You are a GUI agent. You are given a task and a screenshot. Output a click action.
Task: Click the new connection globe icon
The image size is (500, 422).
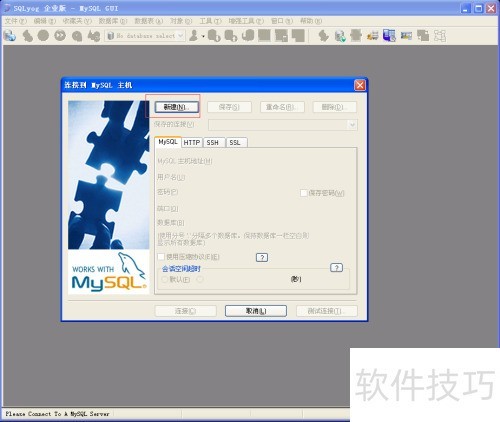point(10,36)
